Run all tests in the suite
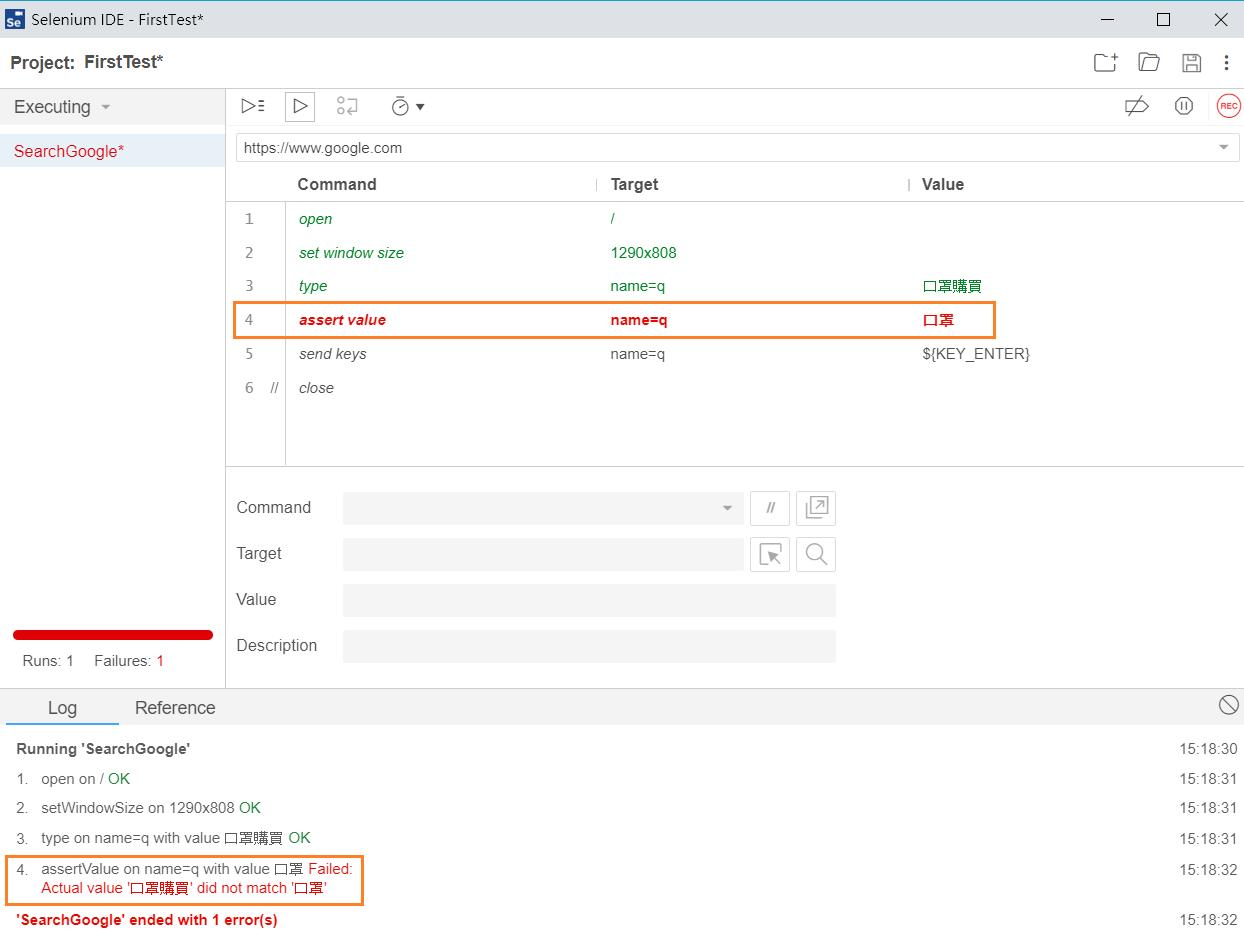The width and height of the screenshot is (1244, 937). pyautogui.click(x=253, y=106)
